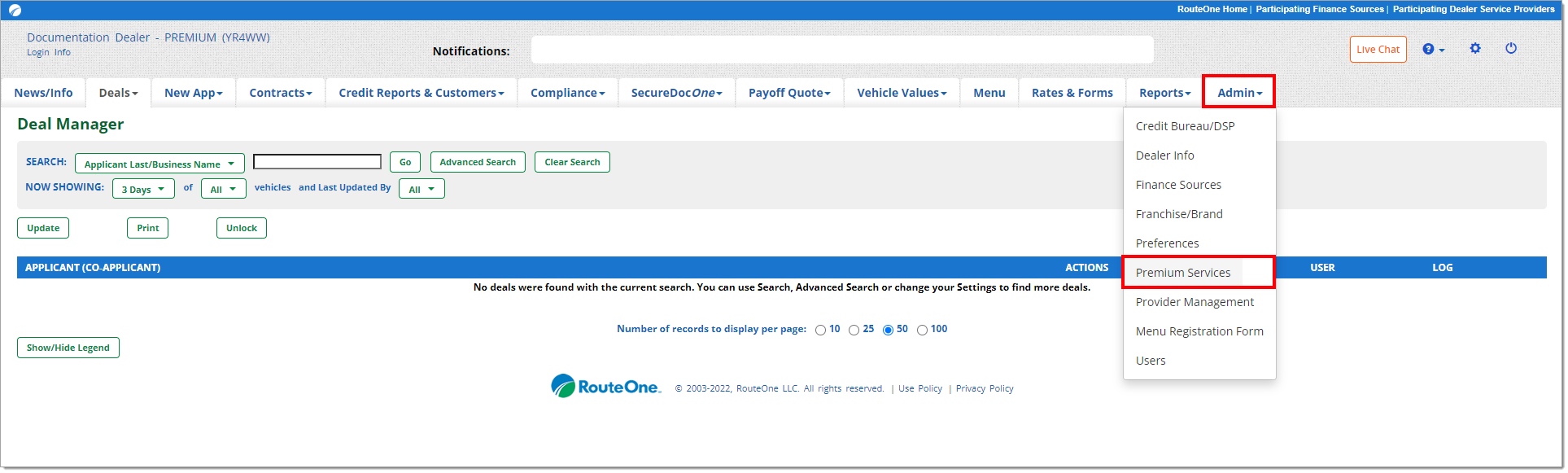Expand the Payoff Quote menu
Screen dimensions: 1568x473
point(789,93)
